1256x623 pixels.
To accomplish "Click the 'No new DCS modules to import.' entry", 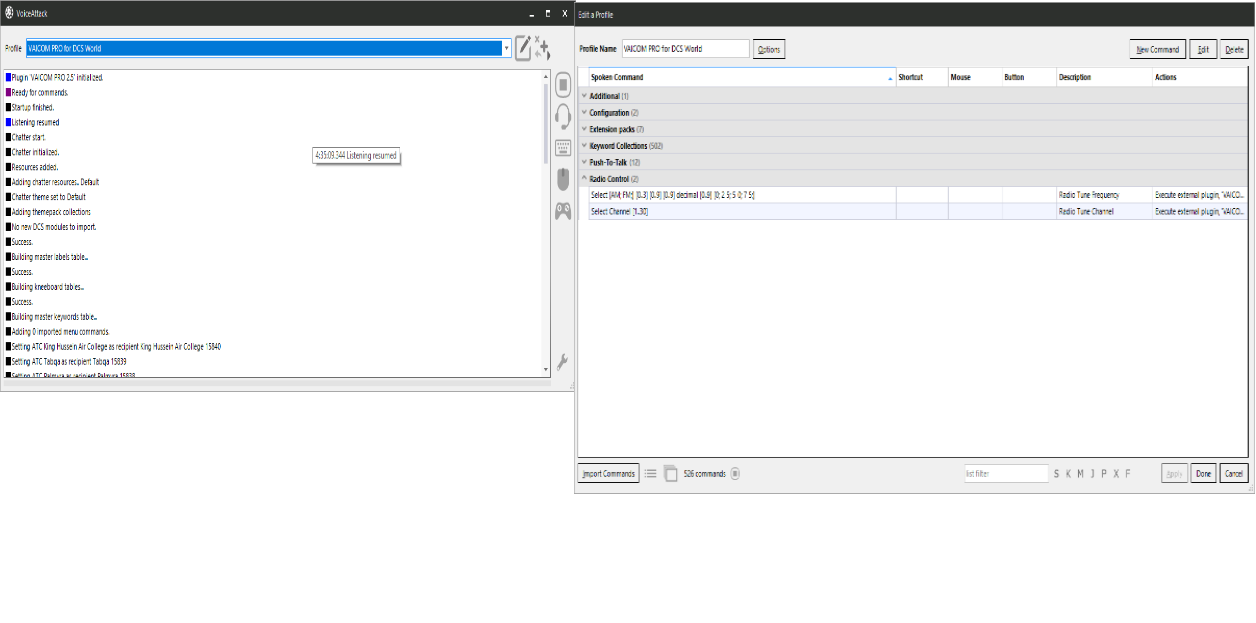I will click(x=53, y=227).
